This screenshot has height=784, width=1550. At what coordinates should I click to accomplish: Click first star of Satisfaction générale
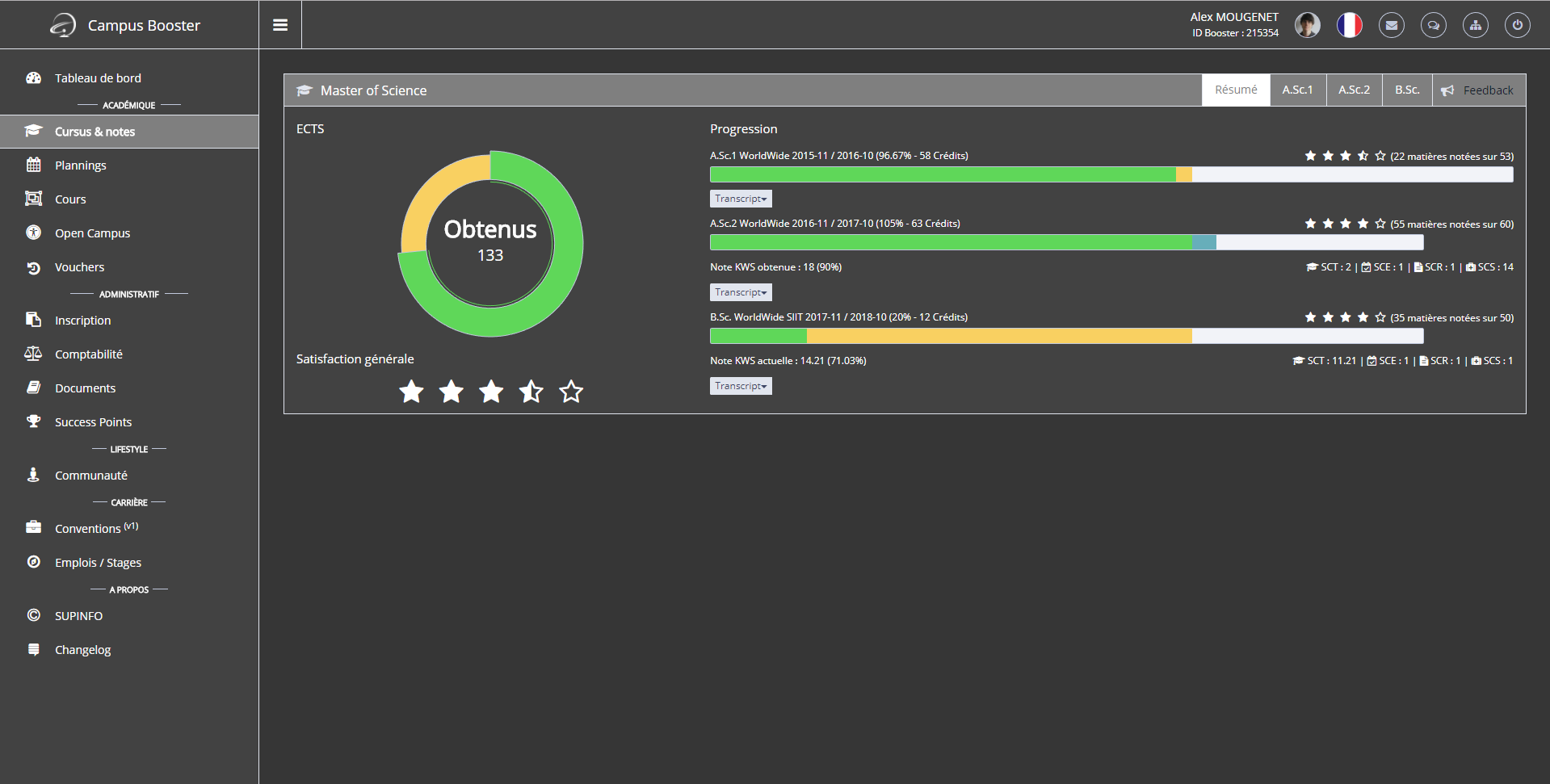pos(411,392)
